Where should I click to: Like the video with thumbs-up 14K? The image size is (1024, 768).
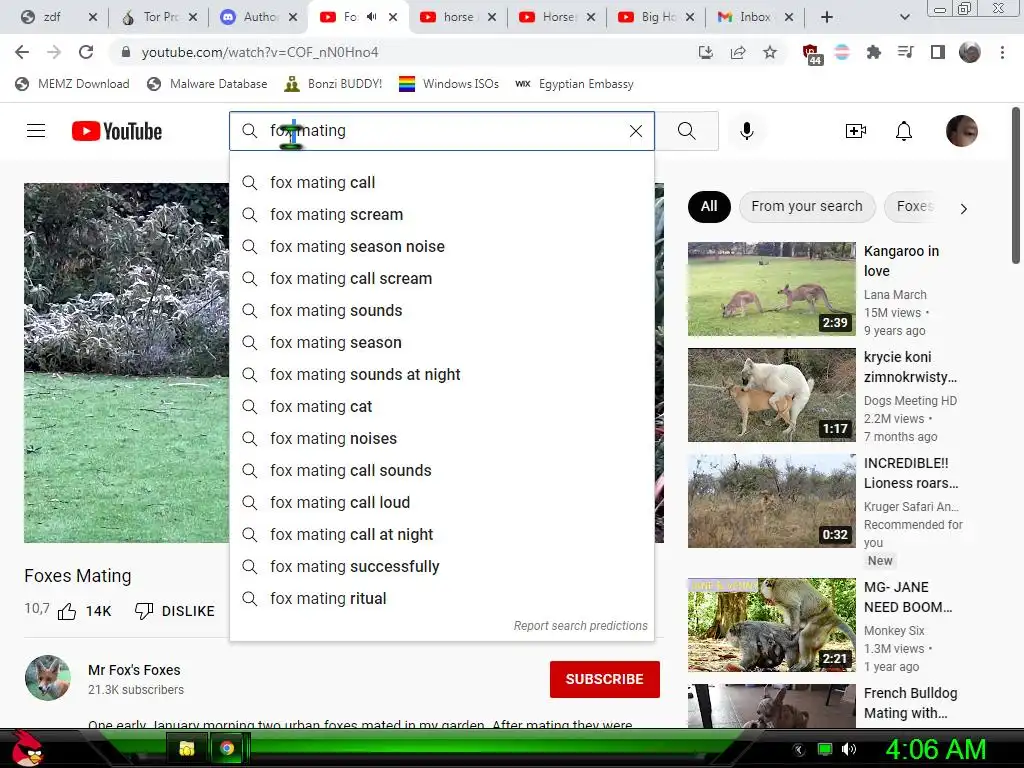(85, 611)
